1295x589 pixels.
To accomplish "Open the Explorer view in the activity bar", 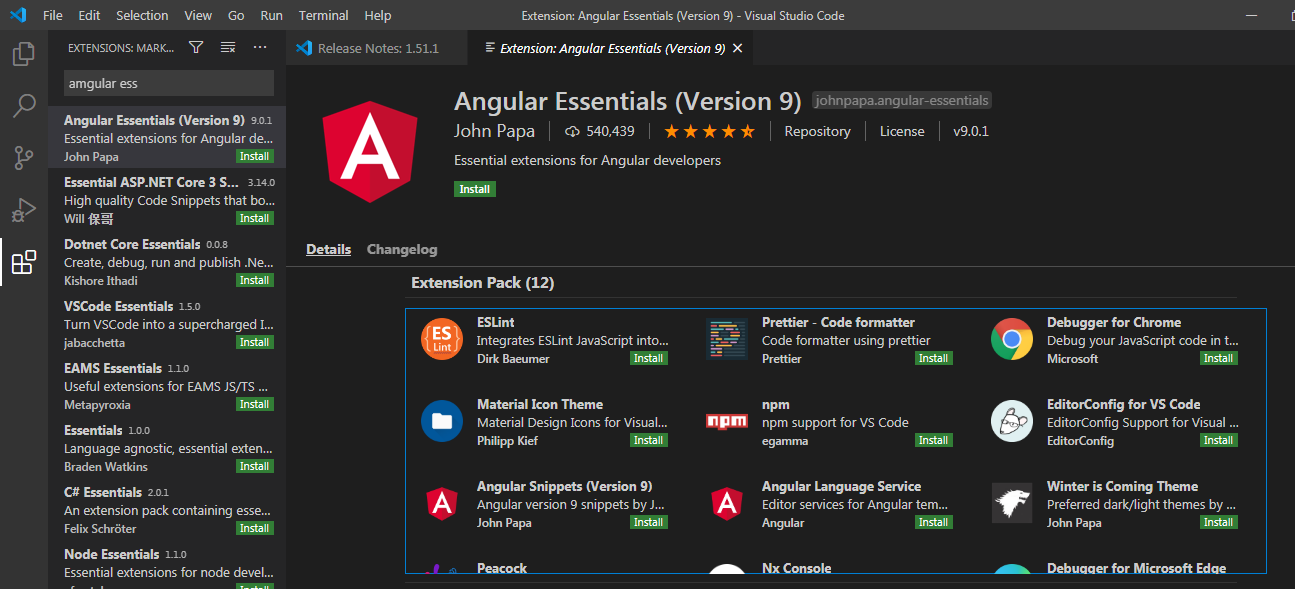I will (x=22, y=55).
